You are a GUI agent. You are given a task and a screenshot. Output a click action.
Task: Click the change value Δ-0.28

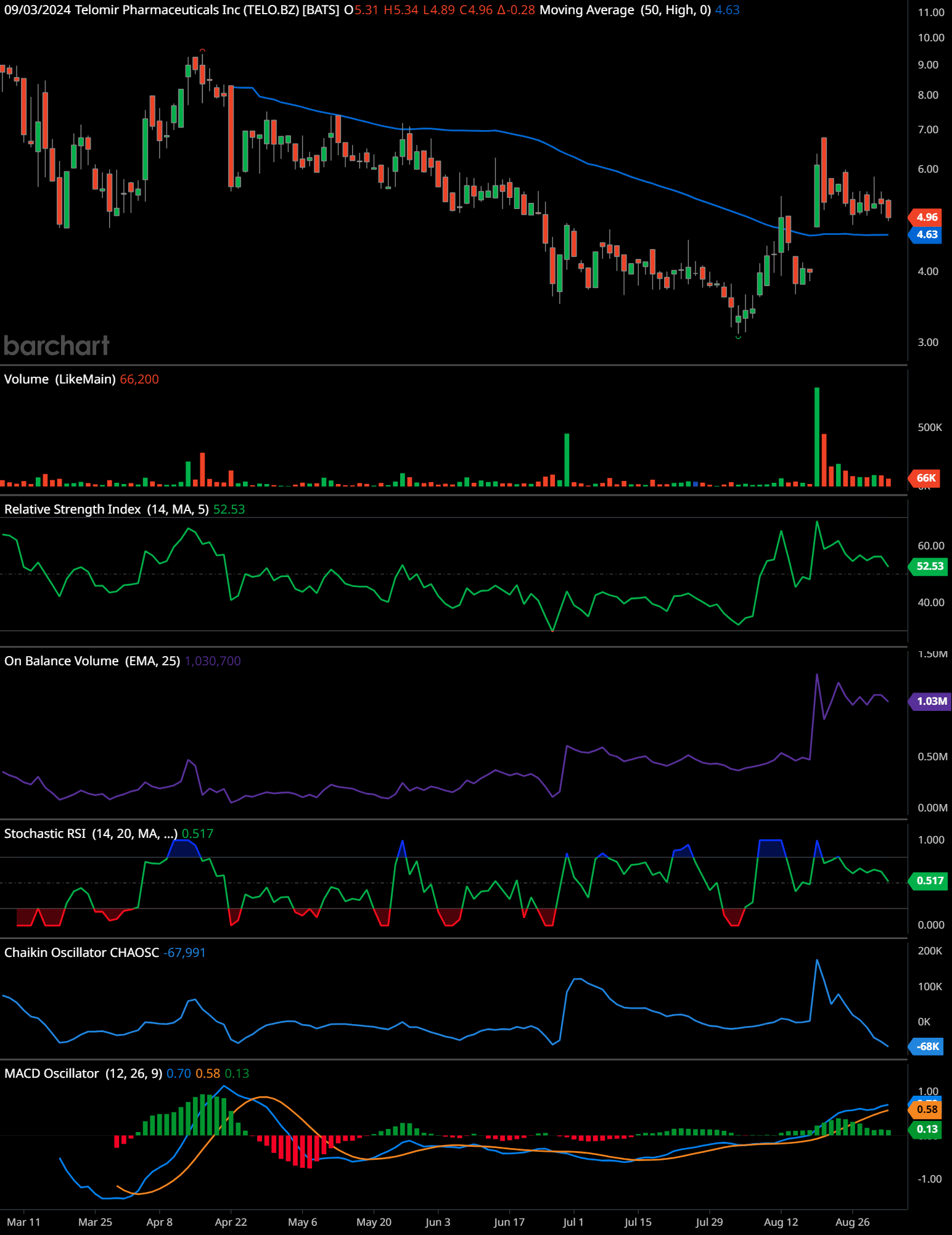[516, 10]
